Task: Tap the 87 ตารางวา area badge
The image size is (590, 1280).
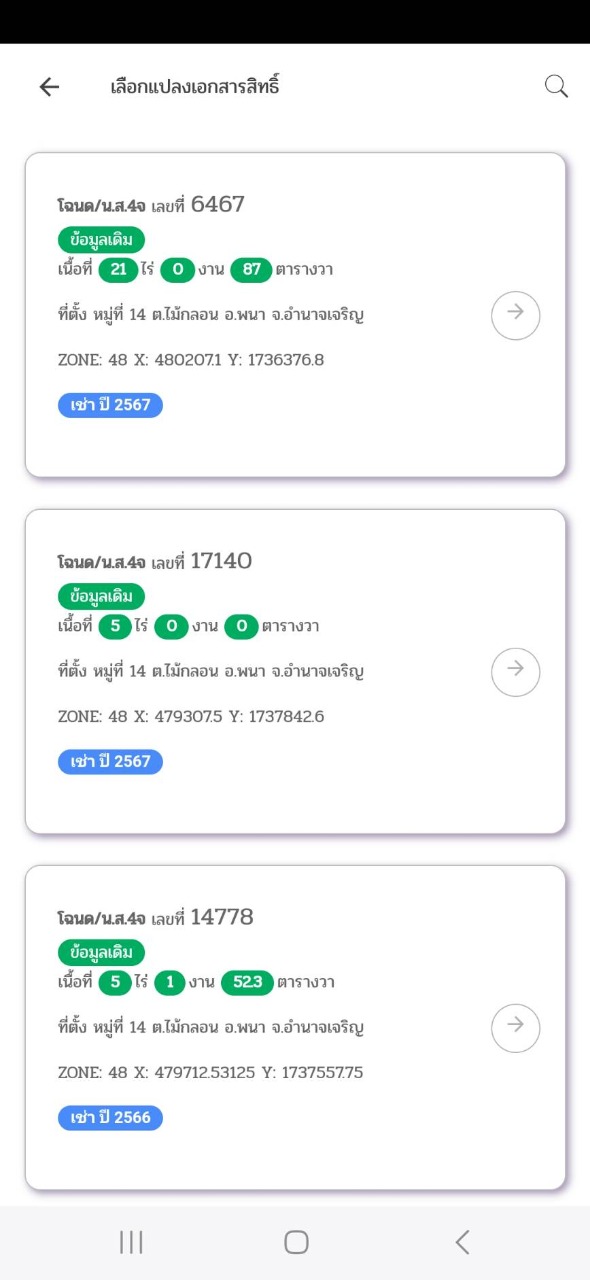Action: tap(251, 270)
